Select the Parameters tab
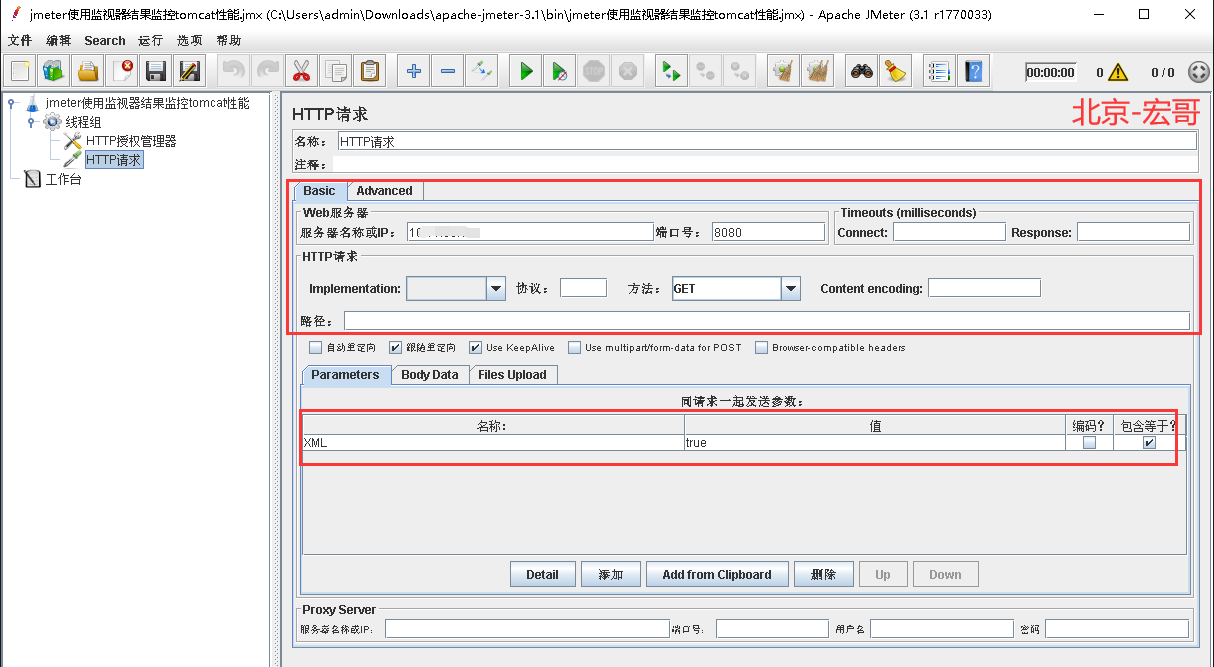 pos(345,375)
